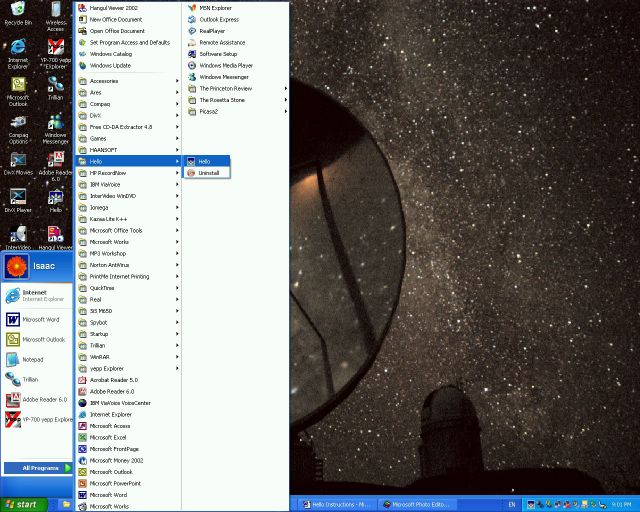Expand The Rosetta Stone submenu
This screenshot has height=512, width=640.
pos(237,100)
